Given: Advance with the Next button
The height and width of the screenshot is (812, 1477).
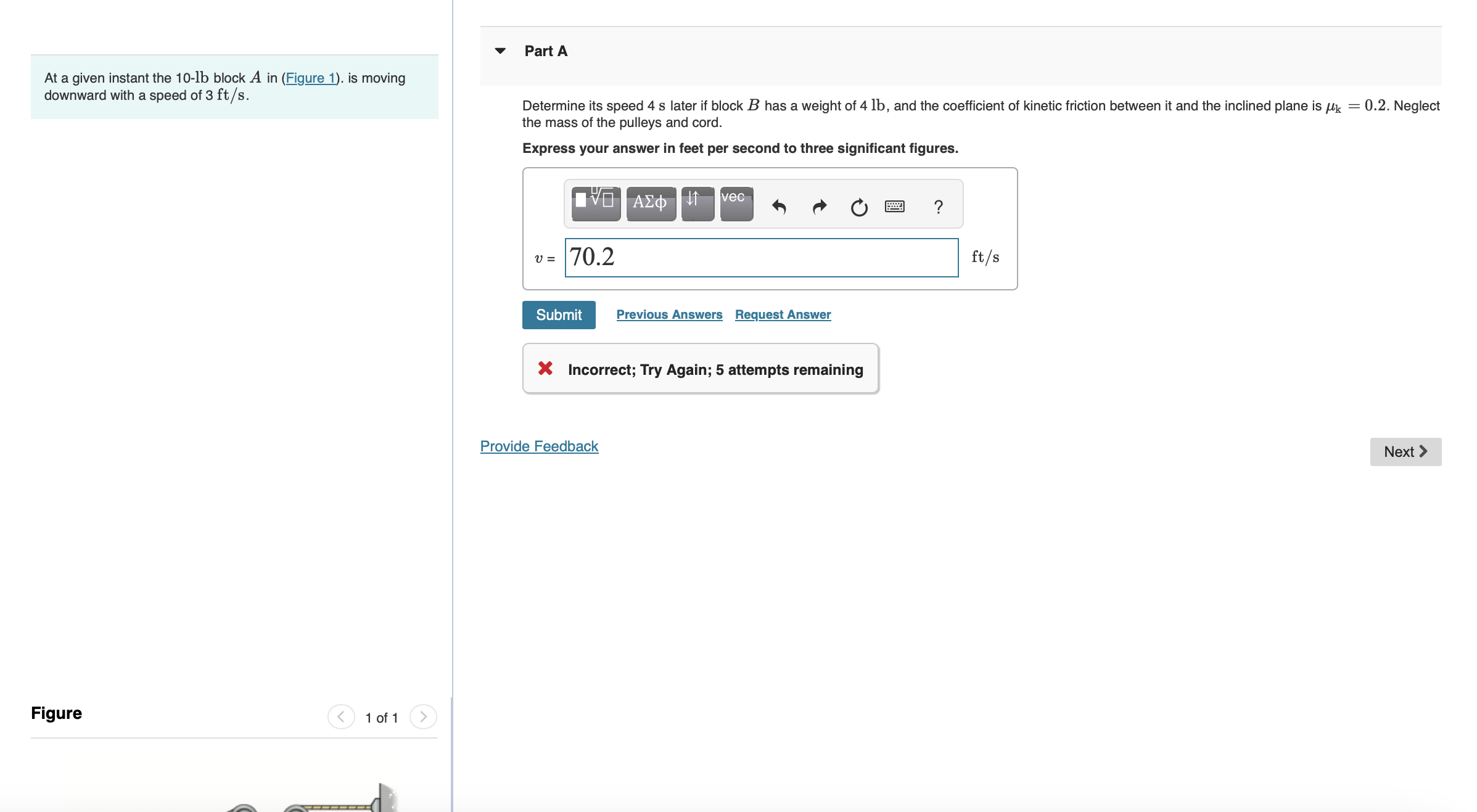Looking at the screenshot, I should (x=1405, y=451).
